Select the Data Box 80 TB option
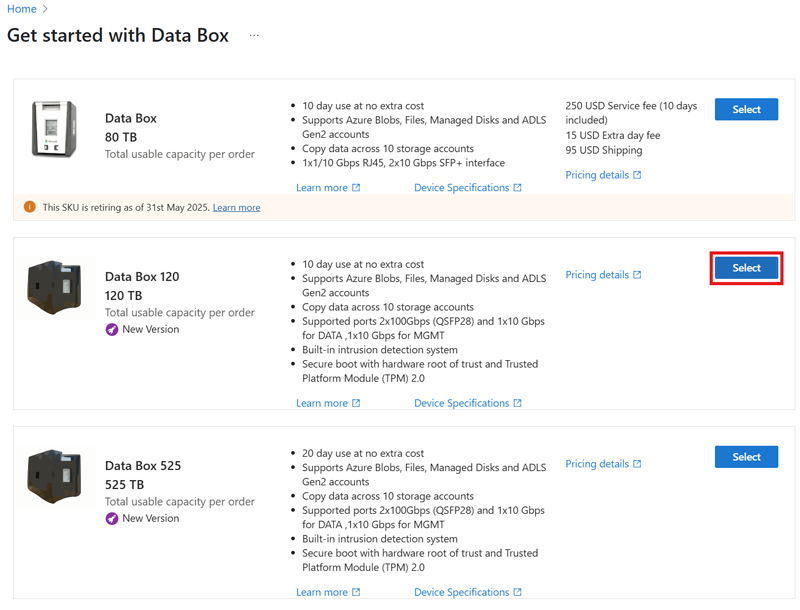The height and width of the screenshot is (610, 800). click(746, 110)
